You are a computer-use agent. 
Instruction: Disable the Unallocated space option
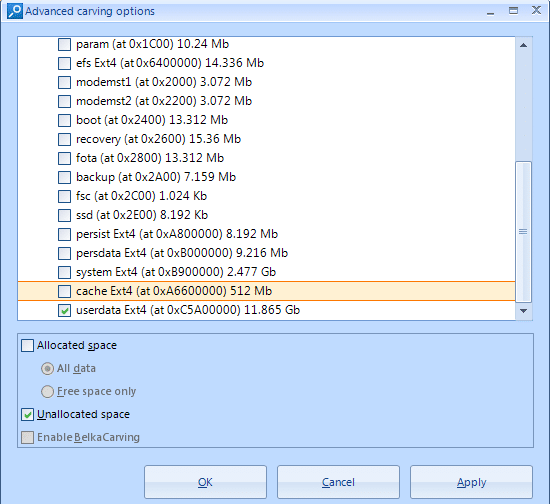(27, 415)
